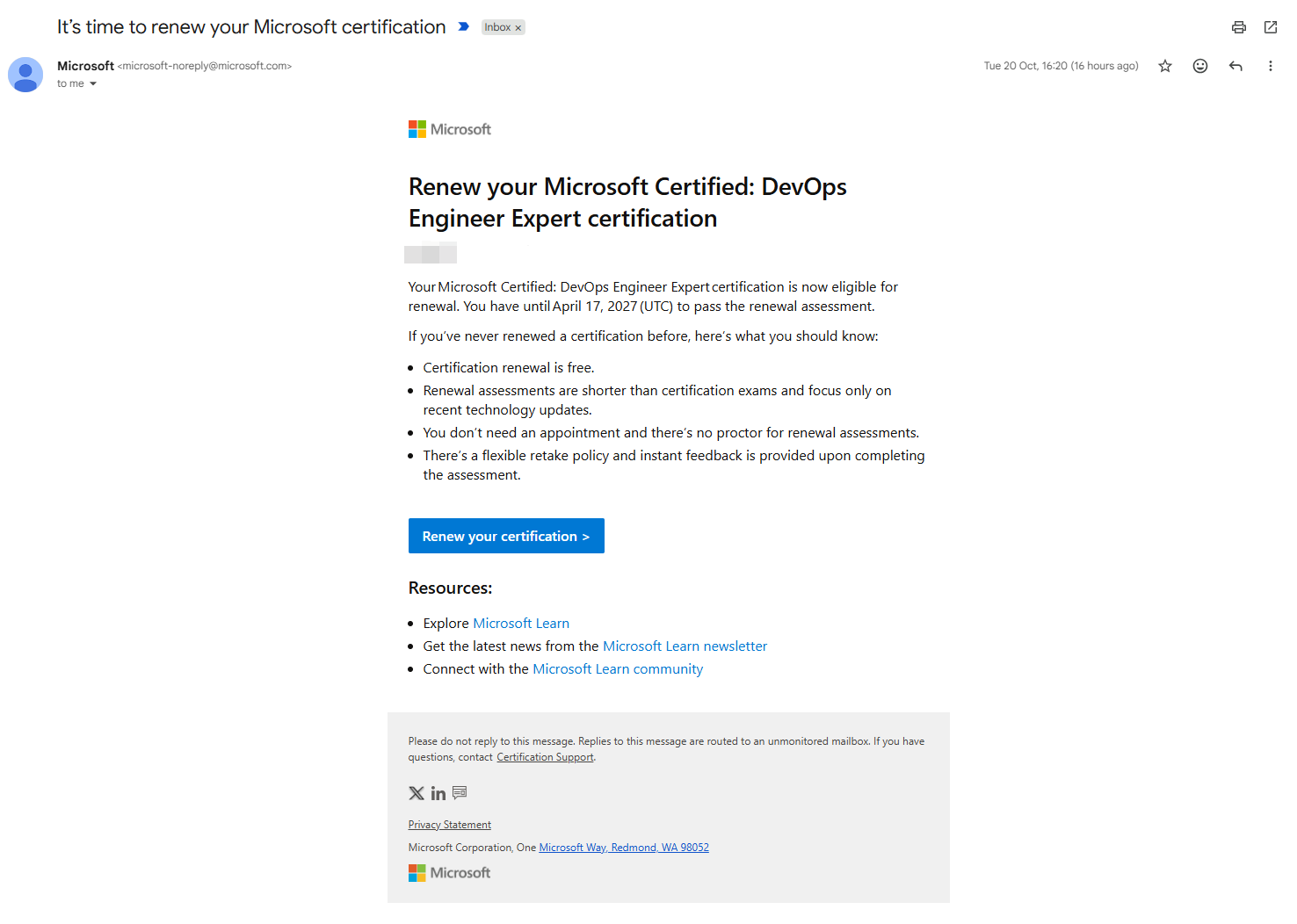Star this Microsoft email

coord(1165,66)
